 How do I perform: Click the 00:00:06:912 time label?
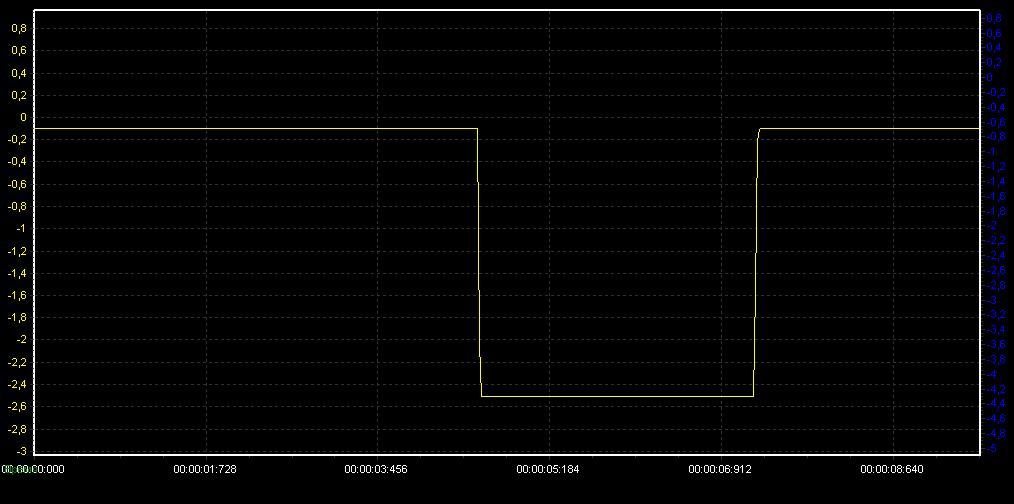[721, 468]
